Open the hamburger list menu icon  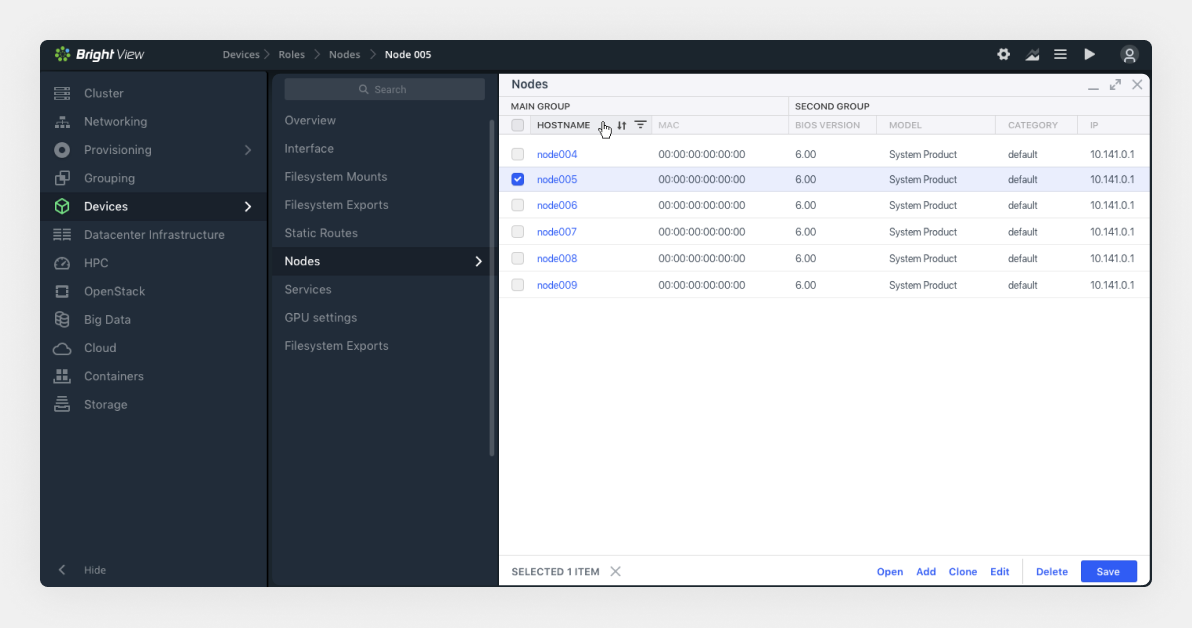point(1060,55)
